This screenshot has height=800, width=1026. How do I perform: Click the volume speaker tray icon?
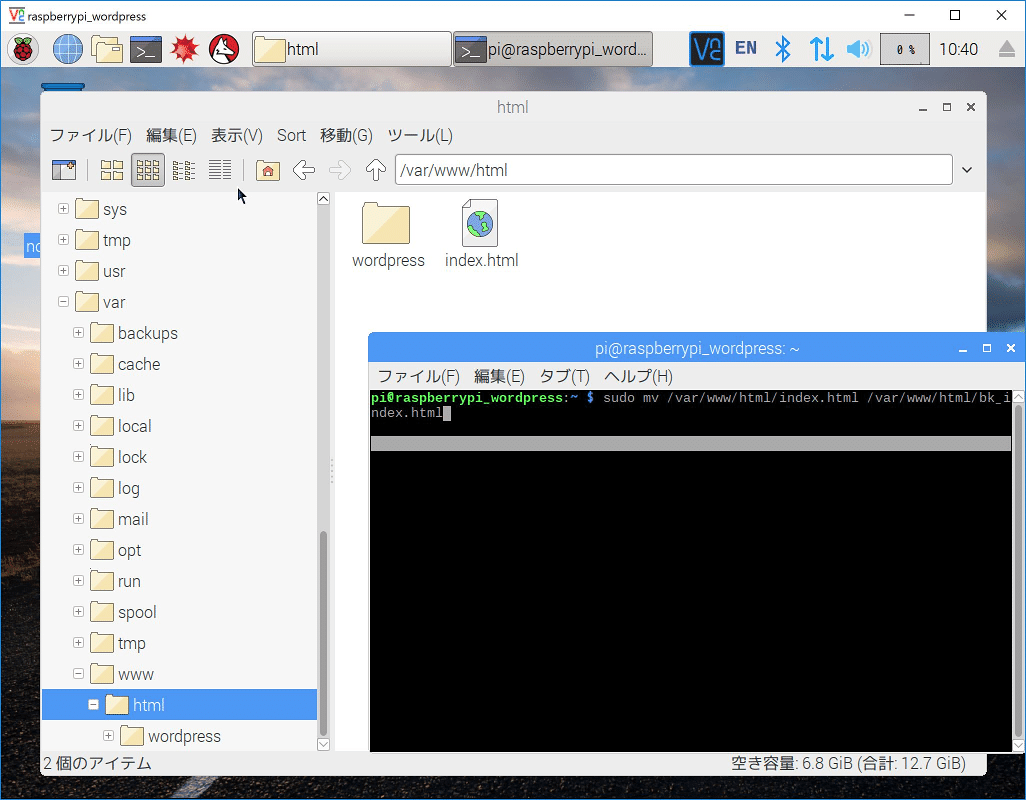[x=858, y=49]
